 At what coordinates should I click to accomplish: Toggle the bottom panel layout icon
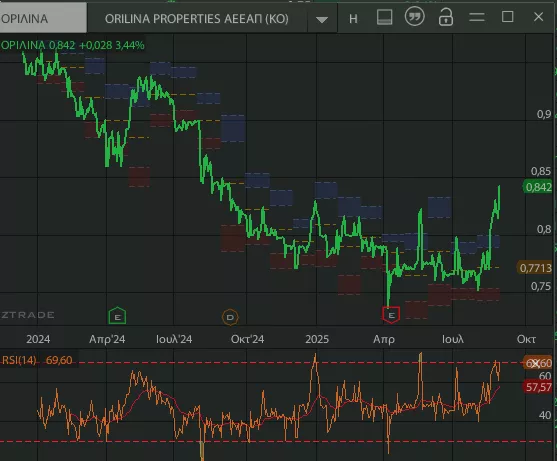(x=384, y=17)
